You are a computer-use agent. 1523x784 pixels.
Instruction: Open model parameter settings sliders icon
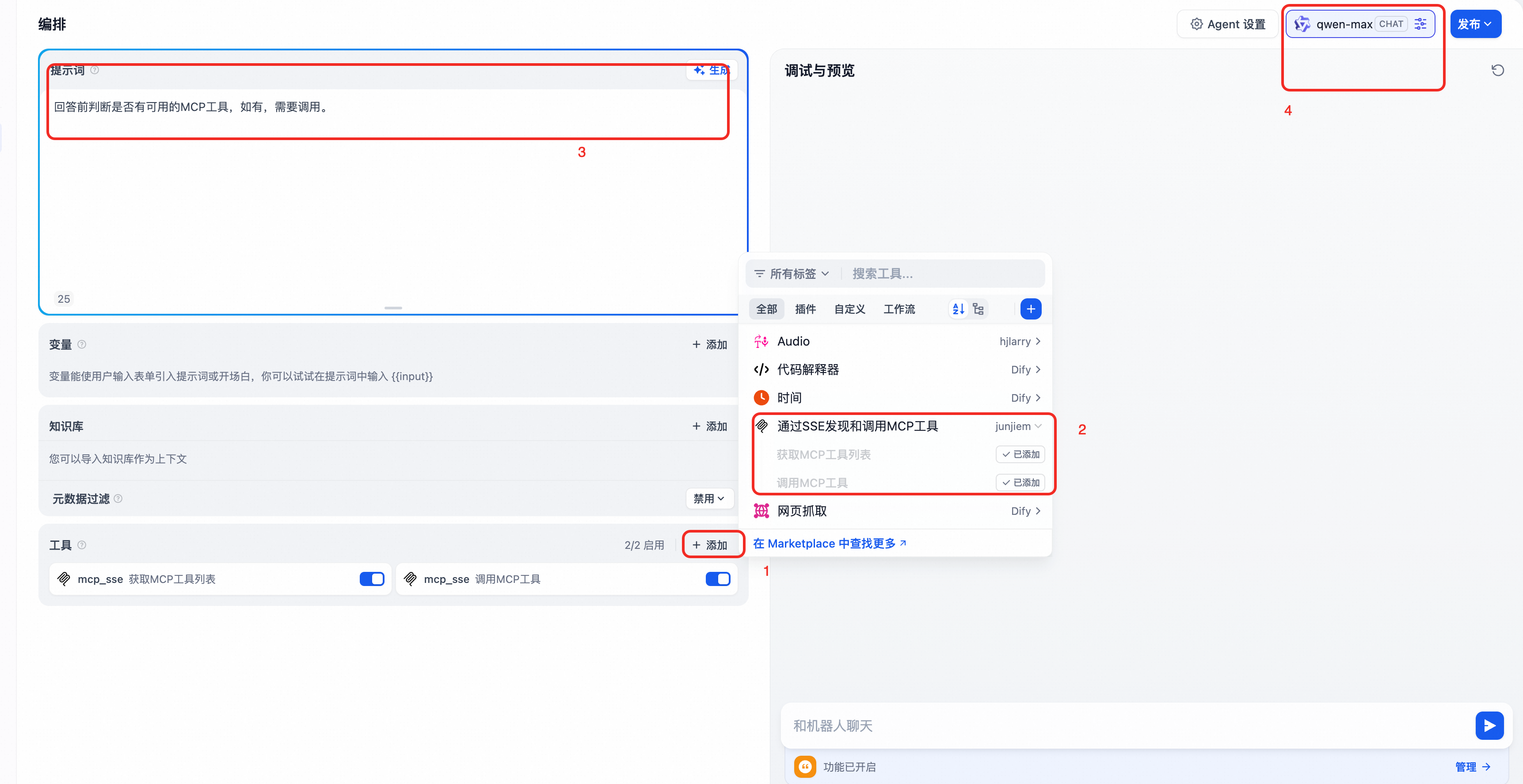(1420, 24)
